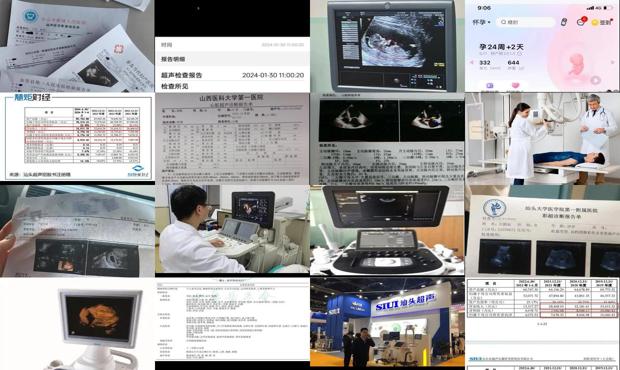
Task: Open the SIUI 汕头超声 exhibition booth image
Action: click(x=387, y=322)
